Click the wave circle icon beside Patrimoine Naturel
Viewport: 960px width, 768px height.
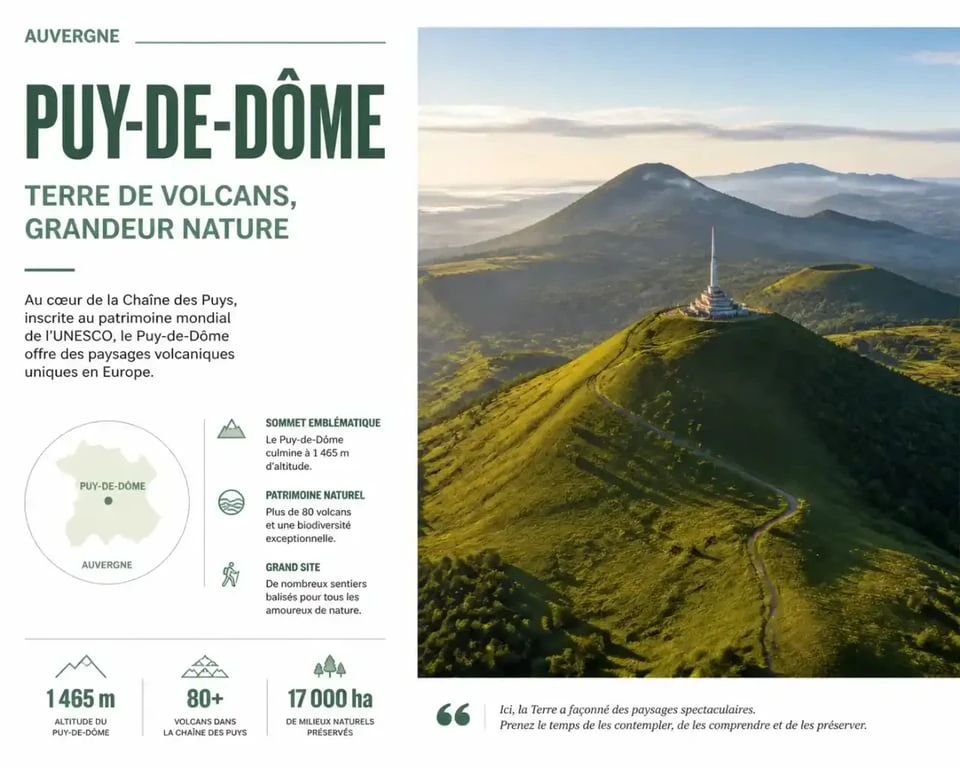(x=231, y=502)
